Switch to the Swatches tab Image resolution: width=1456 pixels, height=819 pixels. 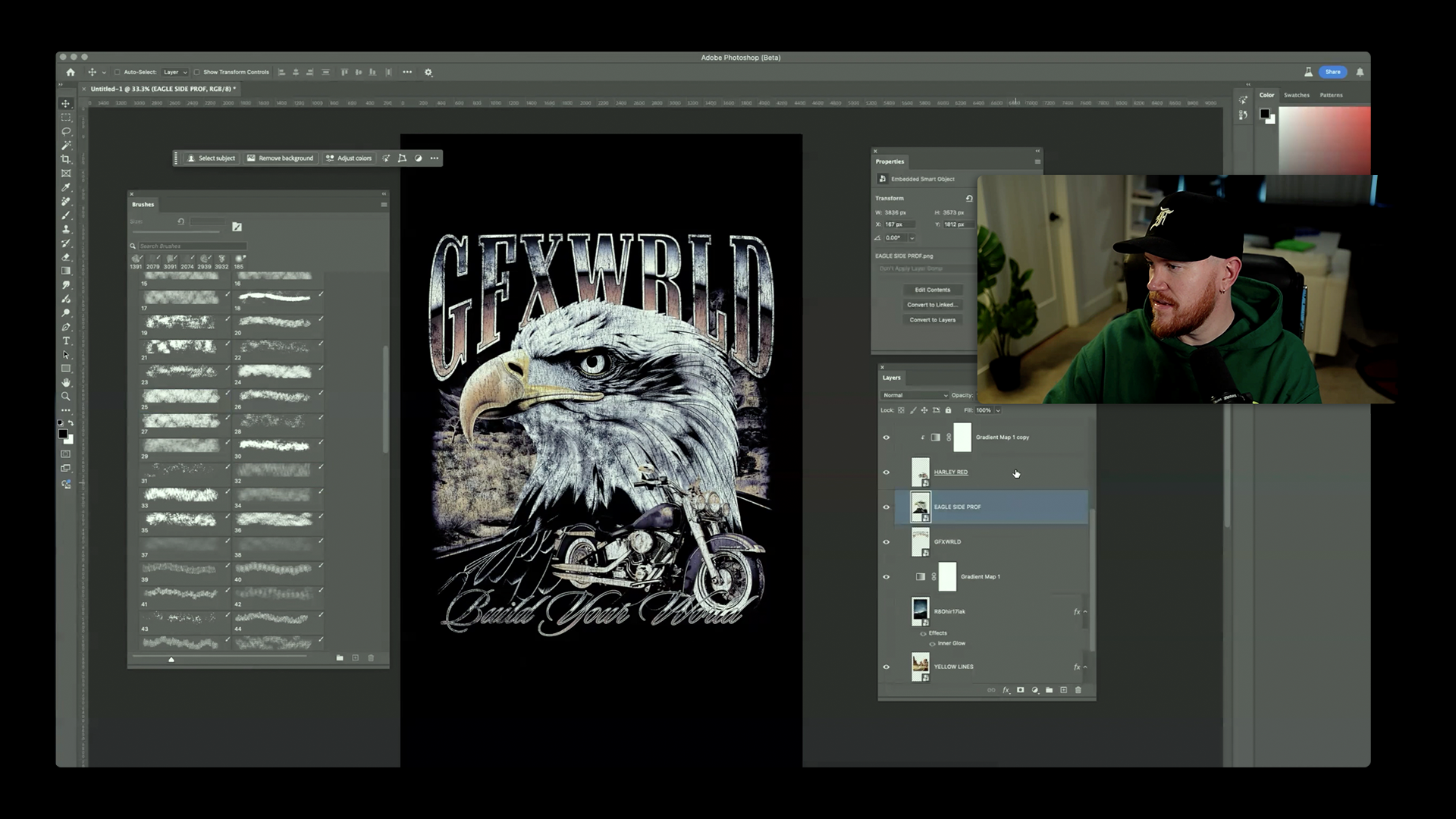click(x=1296, y=95)
